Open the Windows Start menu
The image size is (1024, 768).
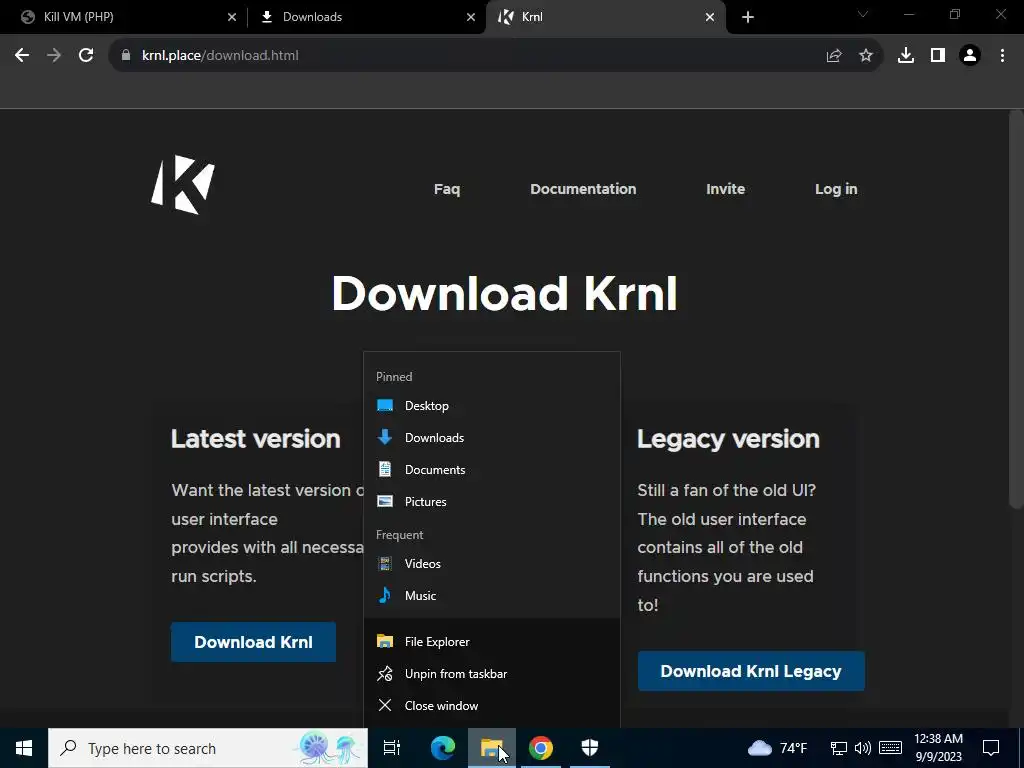pyautogui.click(x=24, y=748)
